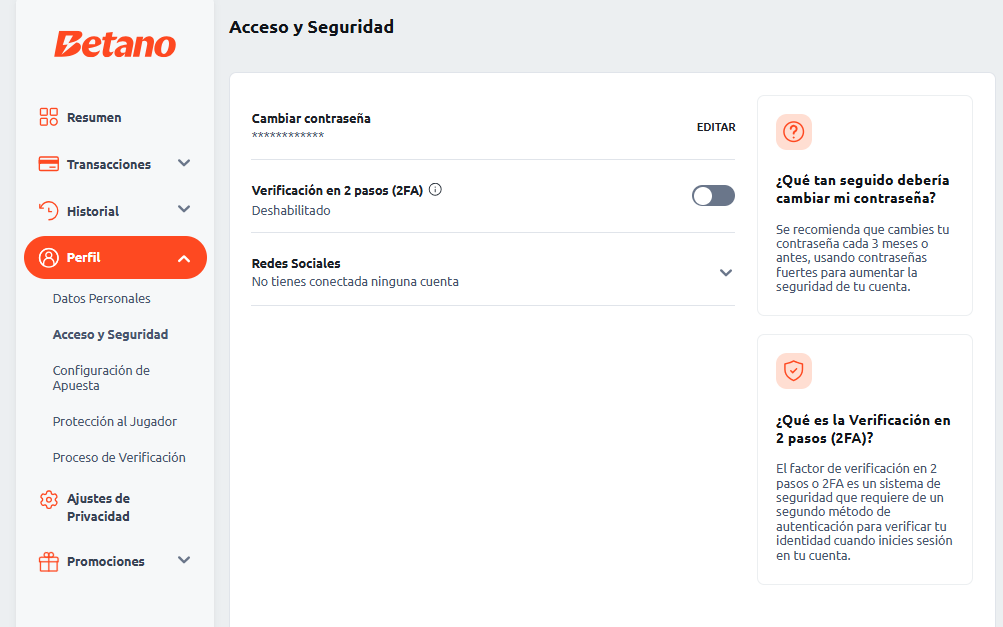Screen dimensions: 1003x627
Task: Click the Betano logo
Action: coord(115,44)
